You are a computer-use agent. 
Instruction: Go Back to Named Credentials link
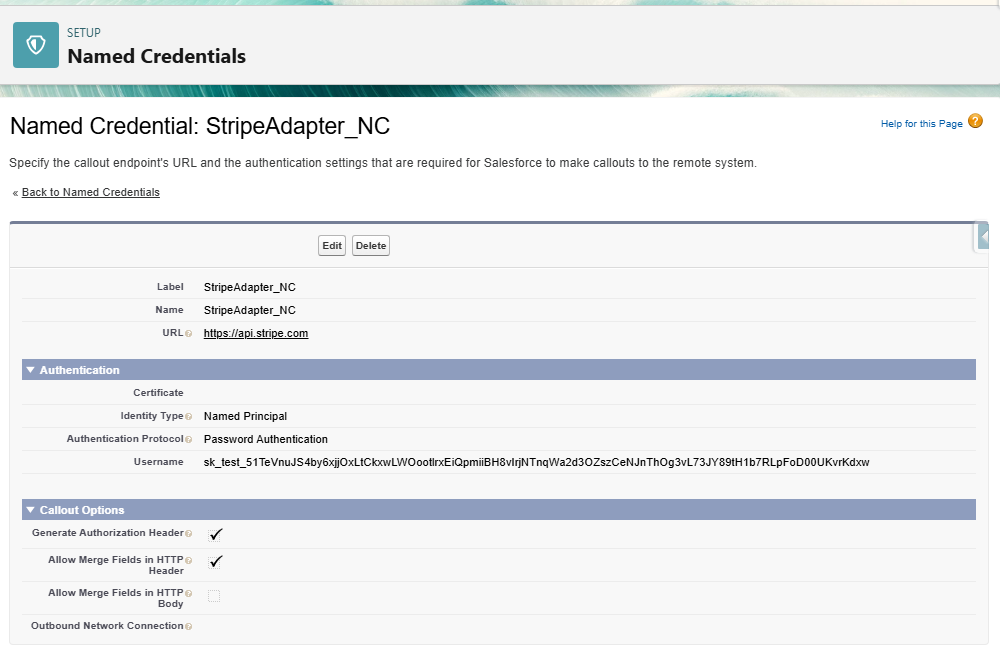(91, 192)
